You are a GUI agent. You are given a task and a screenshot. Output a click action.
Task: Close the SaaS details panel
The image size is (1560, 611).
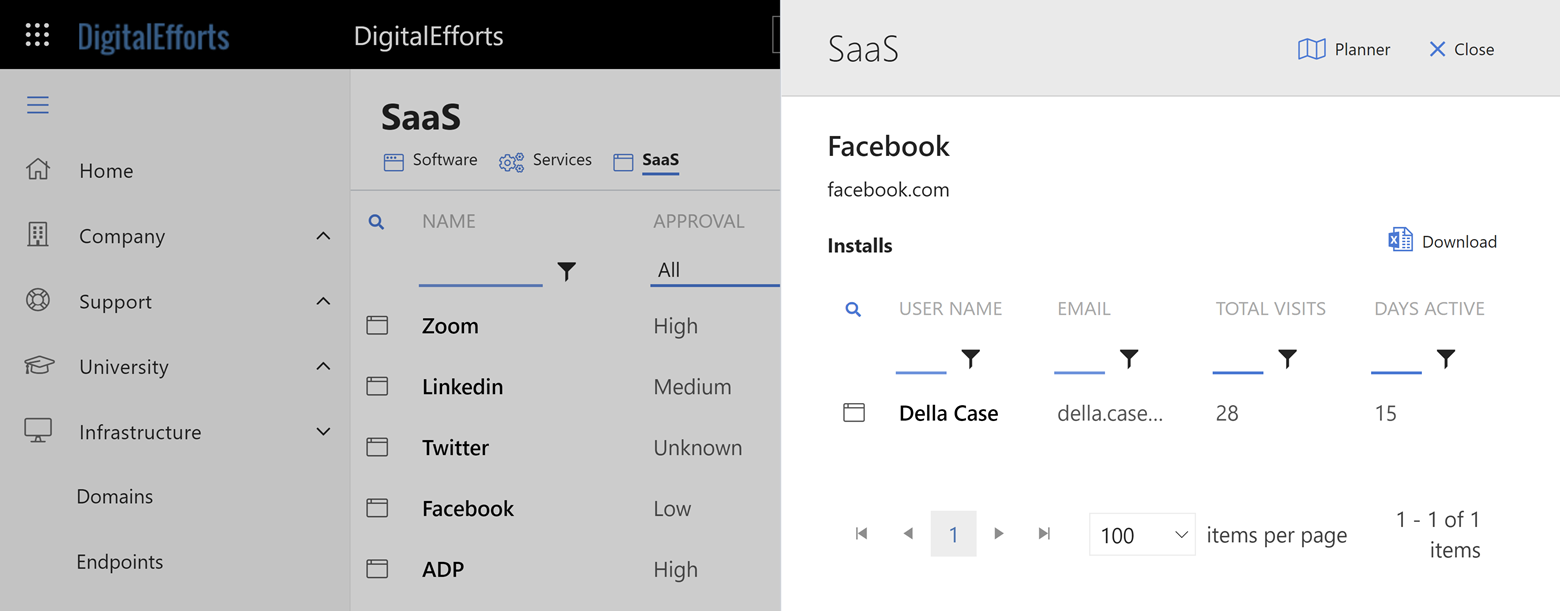pos(1461,49)
